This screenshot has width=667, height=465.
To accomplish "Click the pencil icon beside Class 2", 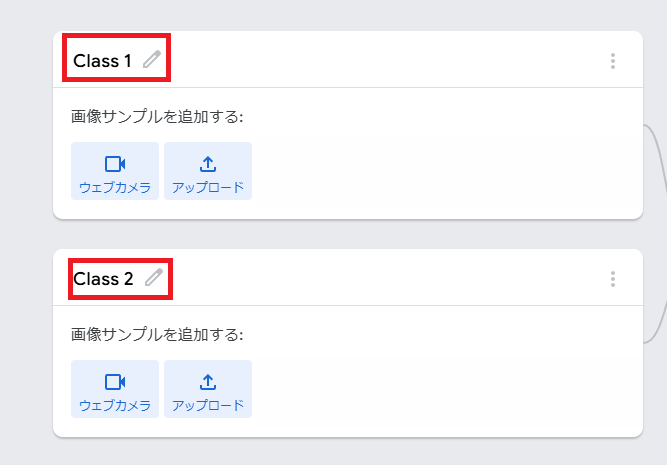I will click(154, 277).
